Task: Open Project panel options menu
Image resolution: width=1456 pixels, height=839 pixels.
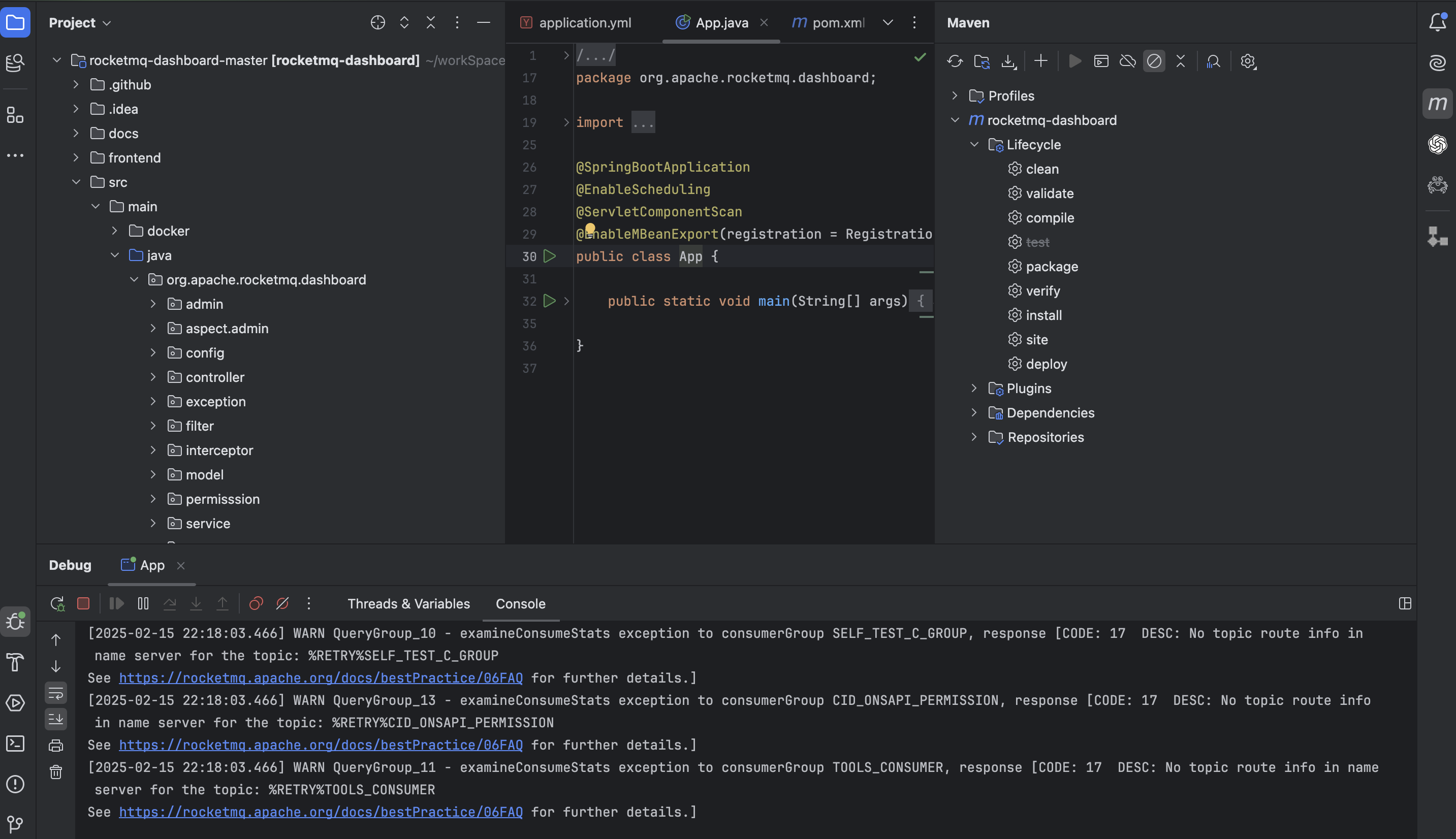Action: [x=457, y=22]
